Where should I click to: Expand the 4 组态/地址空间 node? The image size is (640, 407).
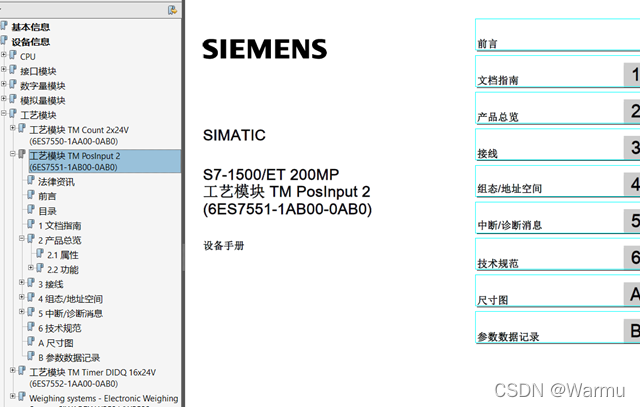pos(22,297)
